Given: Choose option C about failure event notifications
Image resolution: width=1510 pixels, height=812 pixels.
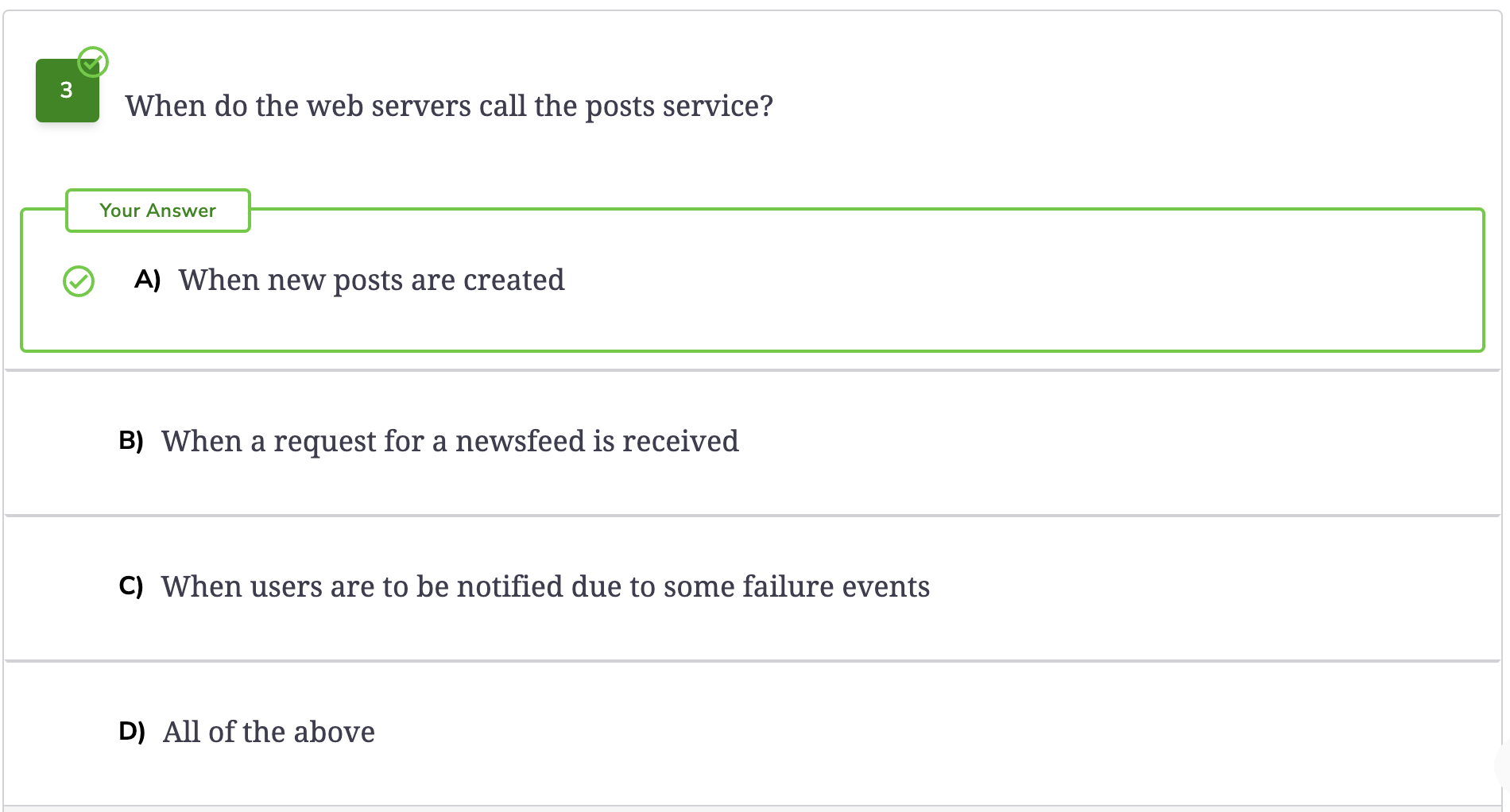Looking at the screenshot, I should [x=752, y=587].
